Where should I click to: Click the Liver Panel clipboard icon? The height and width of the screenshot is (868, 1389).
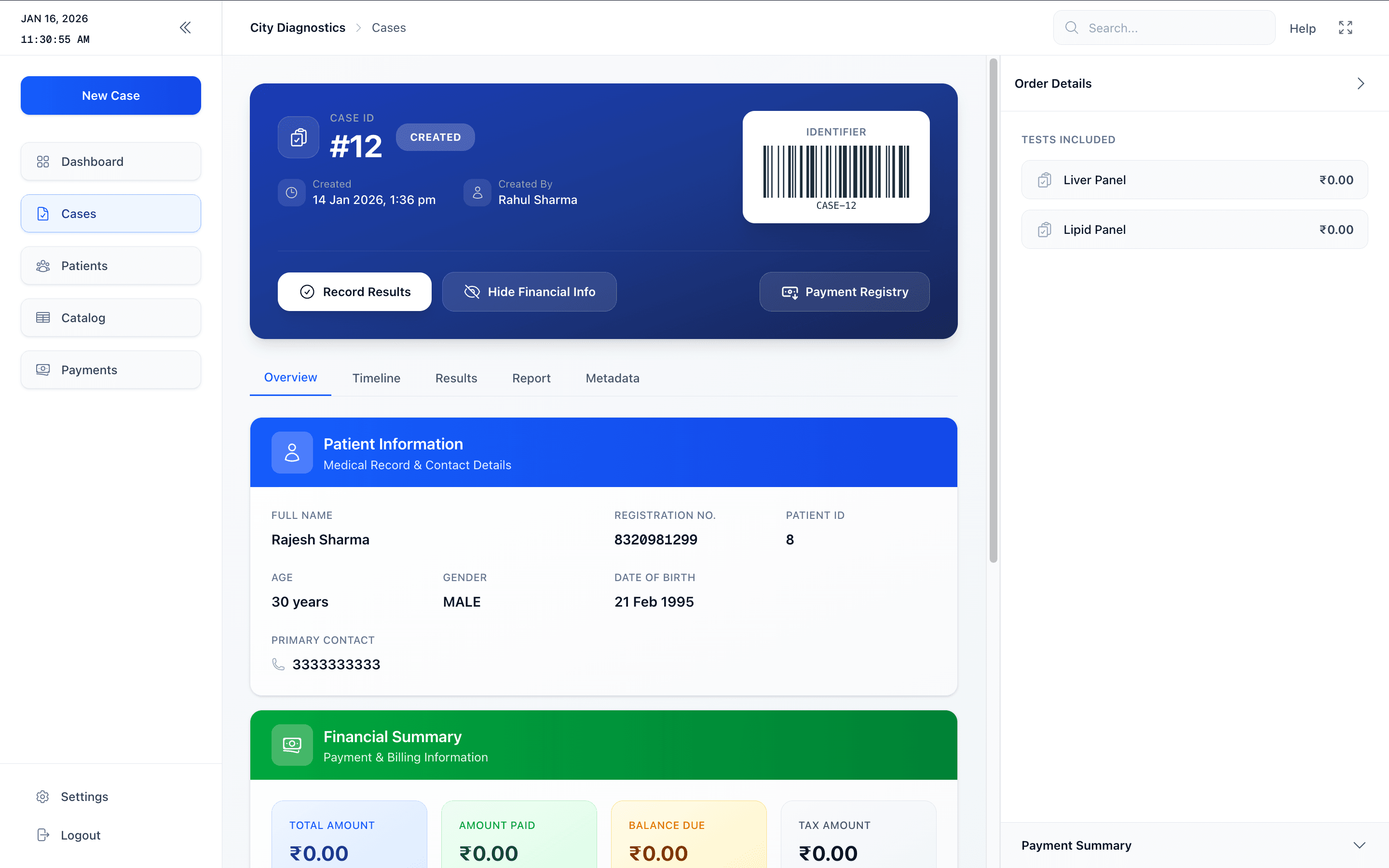(1045, 180)
